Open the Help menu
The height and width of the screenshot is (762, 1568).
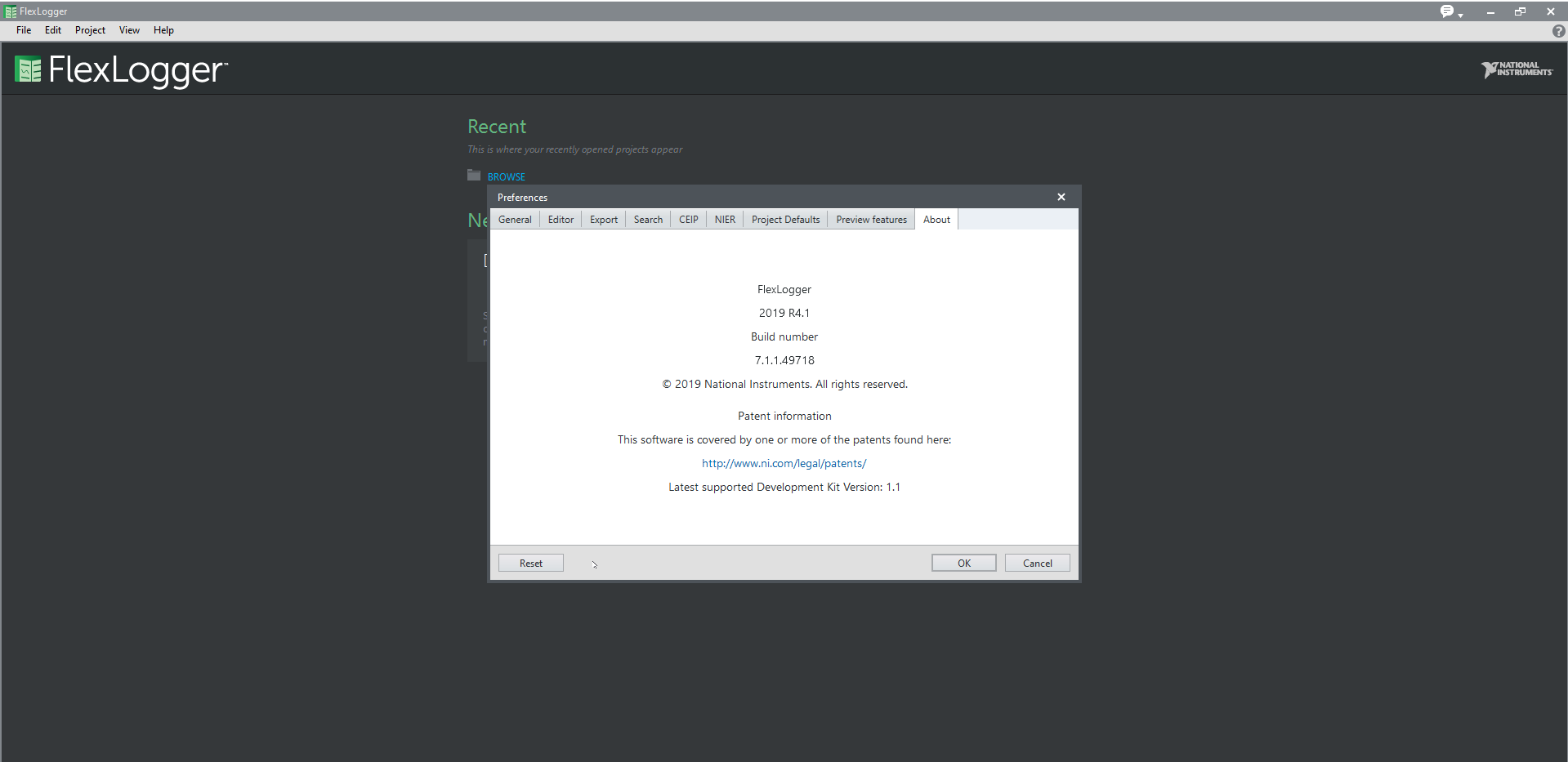[x=163, y=30]
